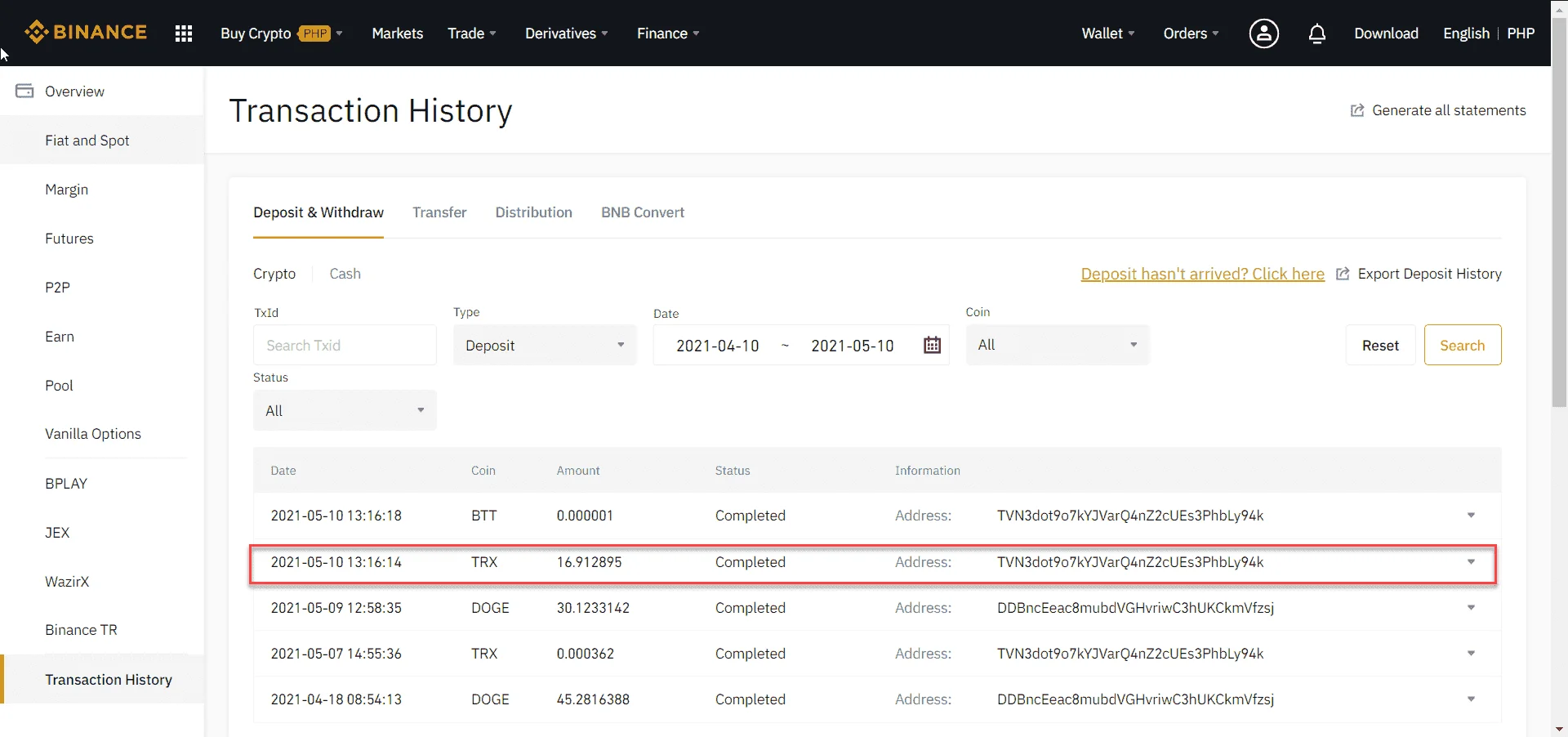Go to Markets in top navigation
Screen dimensions: 1568x737
pyautogui.click(x=397, y=33)
